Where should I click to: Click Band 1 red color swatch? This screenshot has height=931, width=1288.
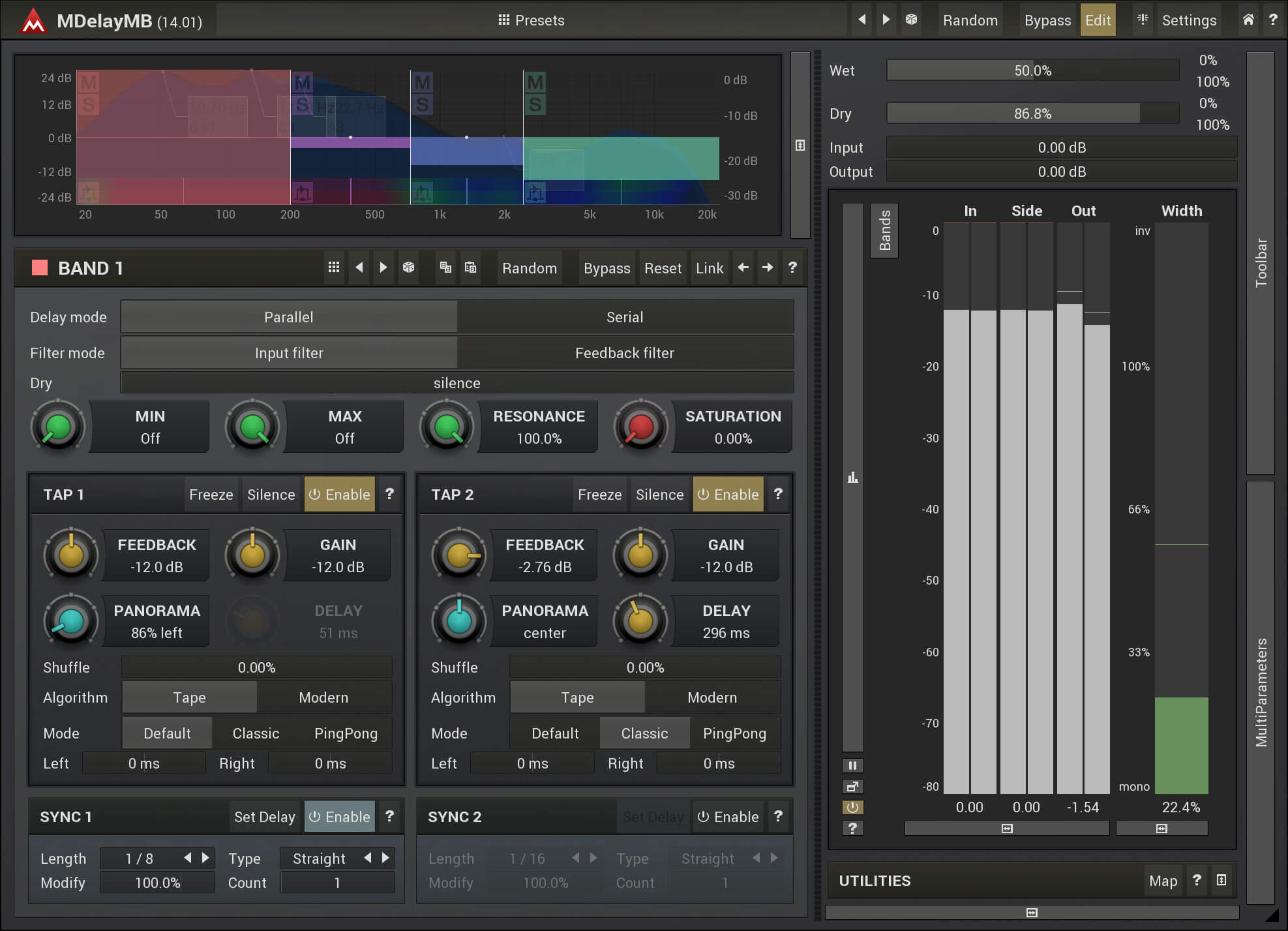(x=40, y=267)
